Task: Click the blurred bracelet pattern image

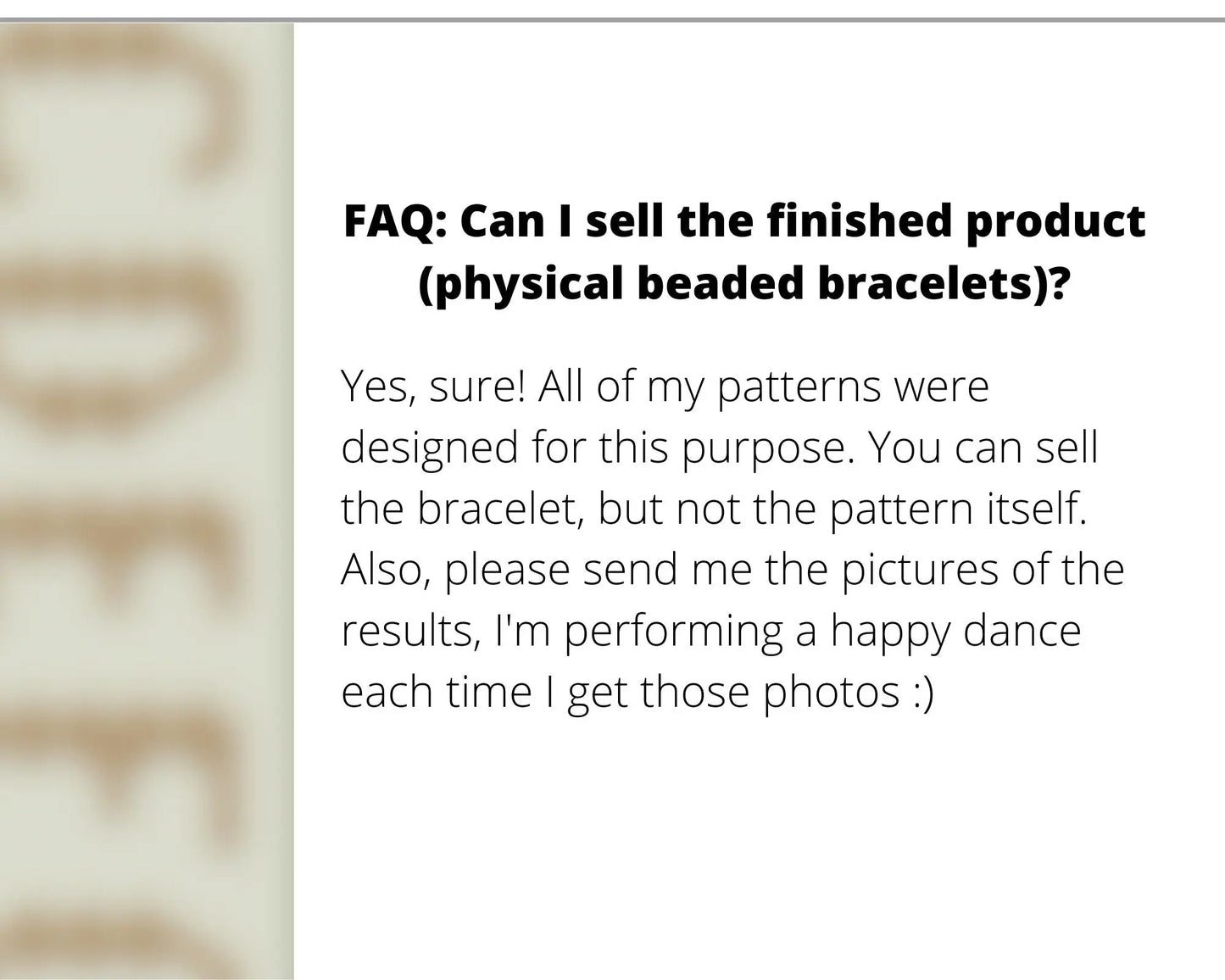Action: tap(146, 500)
